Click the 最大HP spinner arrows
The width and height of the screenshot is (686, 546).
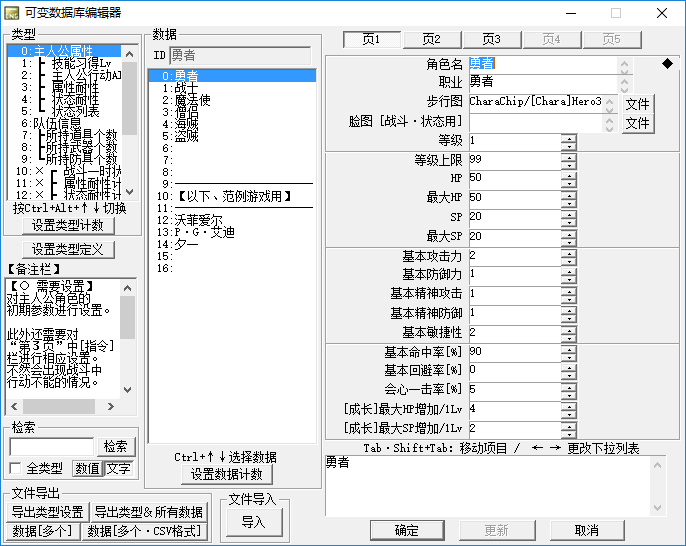pyautogui.click(x=569, y=199)
